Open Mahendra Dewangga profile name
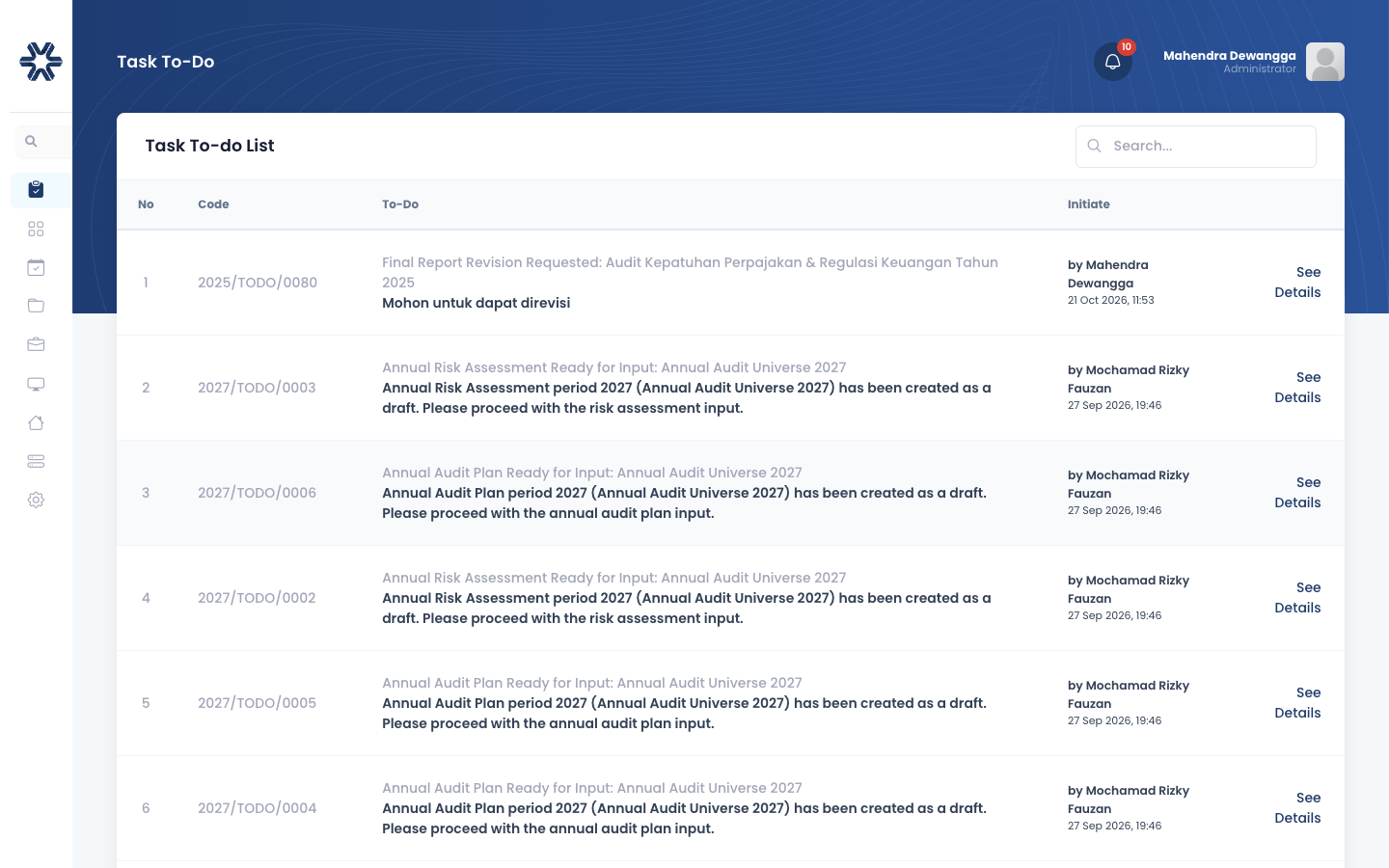Viewport: 1389px width, 868px height. click(x=1229, y=56)
